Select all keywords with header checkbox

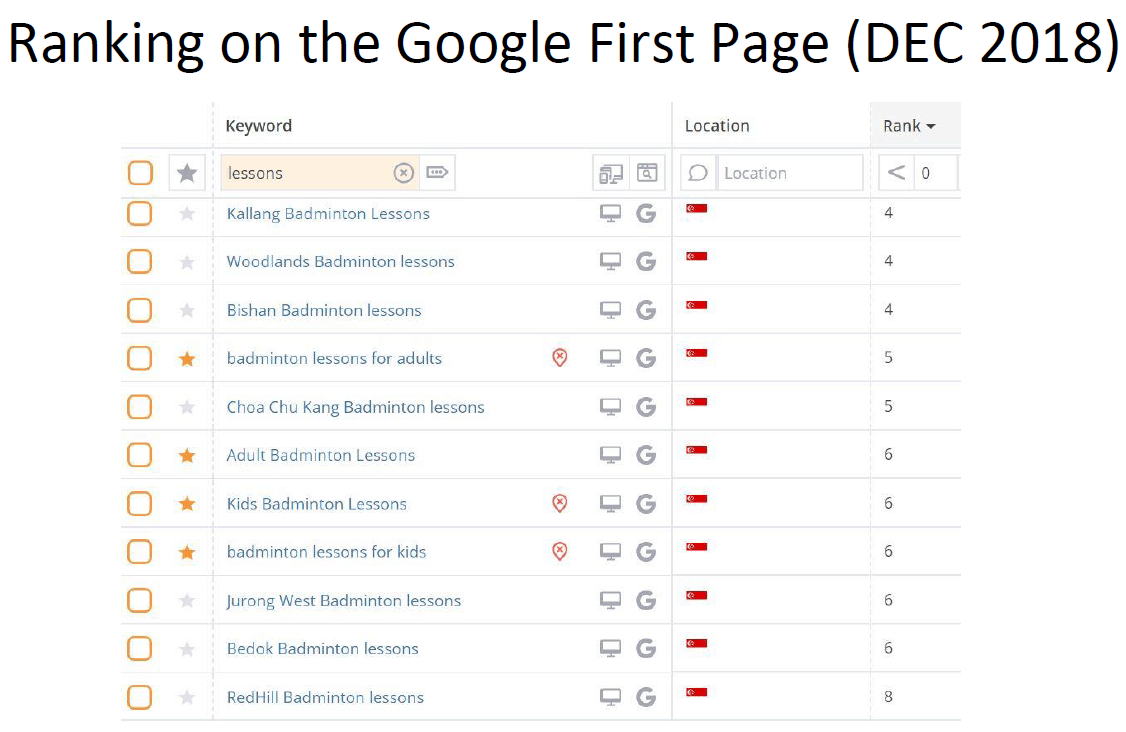point(140,173)
